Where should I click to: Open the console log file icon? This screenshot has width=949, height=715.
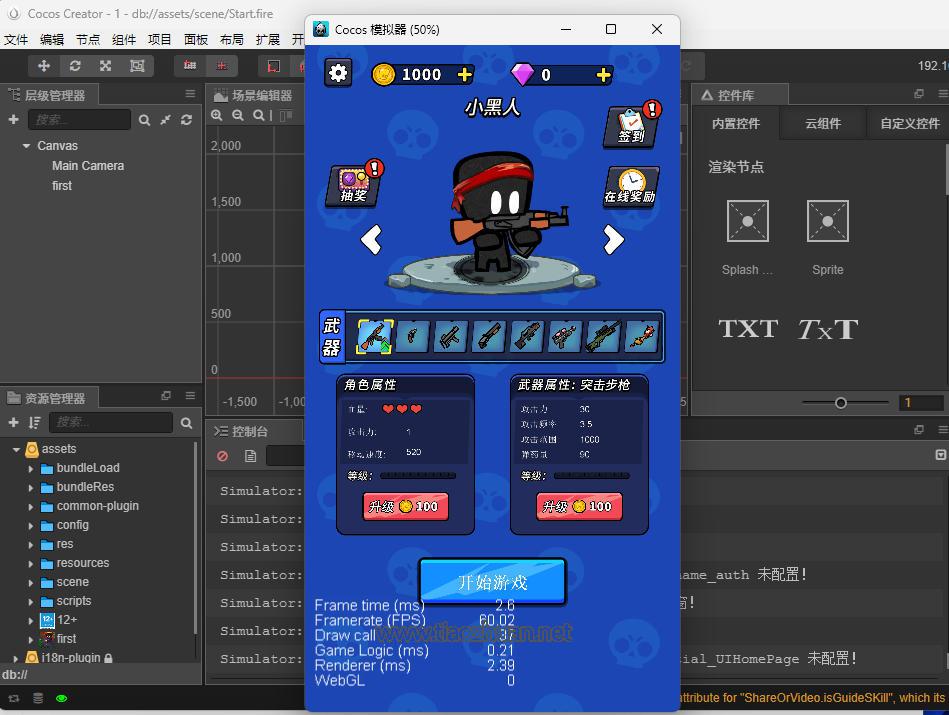click(x=251, y=456)
